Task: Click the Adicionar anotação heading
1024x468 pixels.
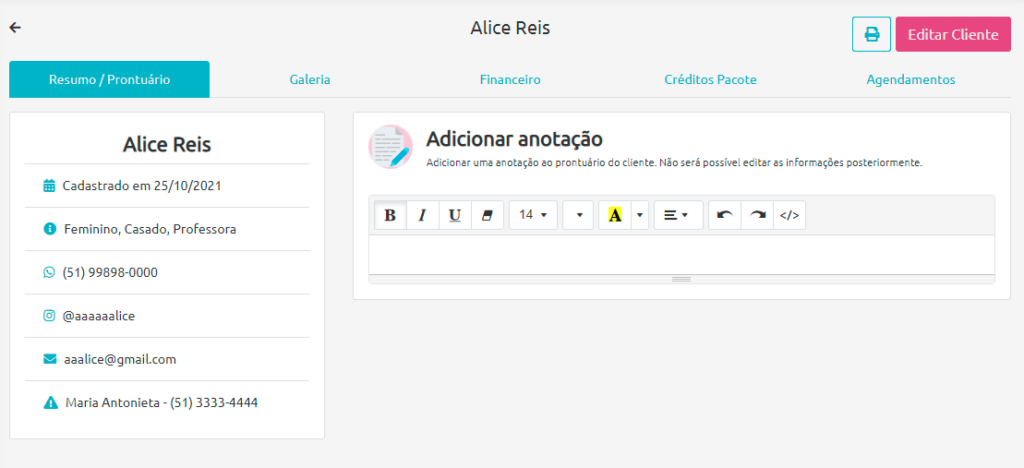Action: [x=514, y=138]
